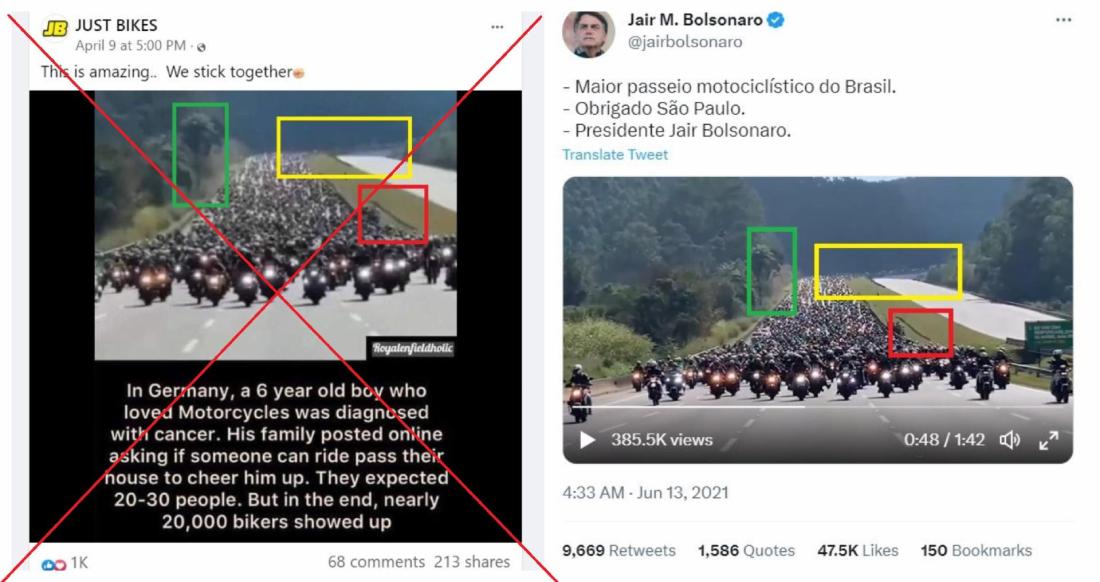This screenshot has height=582, width=1100.
Task: Open the 47.5K Likes list
Action: click(857, 550)
